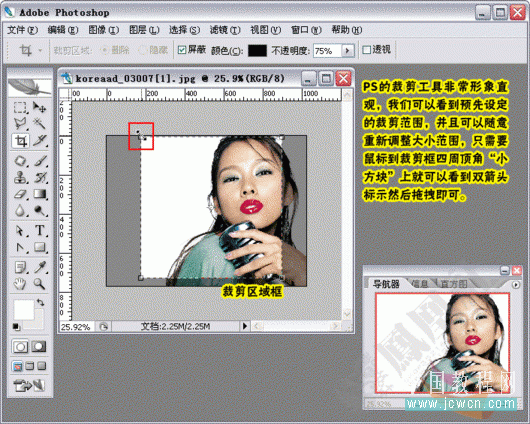Open the 滤镜(T) menu
530x424 pixels.
pyautogui.click(x=225, y=30)
